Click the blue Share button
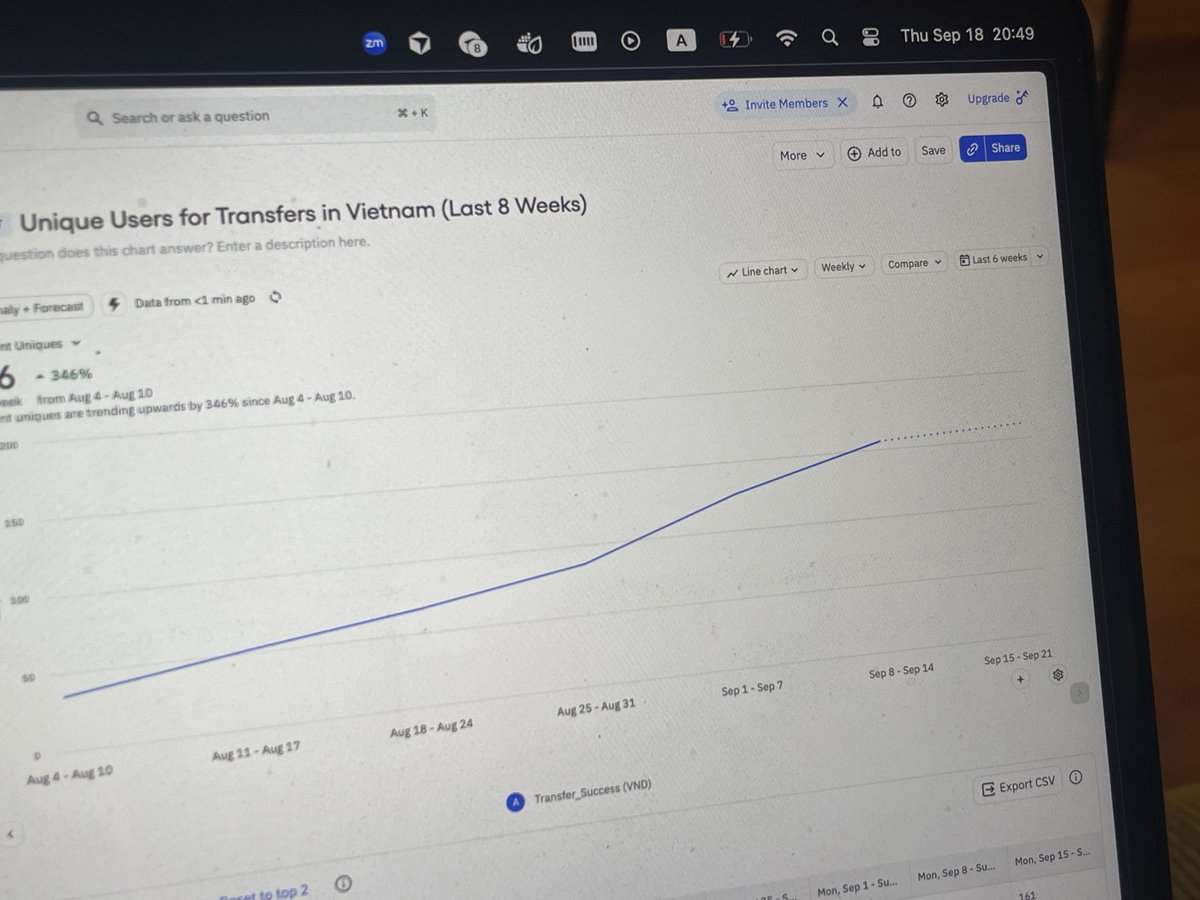This screenshot has width=1200, height=900. pyautogui.click(x=1005, y=148)
